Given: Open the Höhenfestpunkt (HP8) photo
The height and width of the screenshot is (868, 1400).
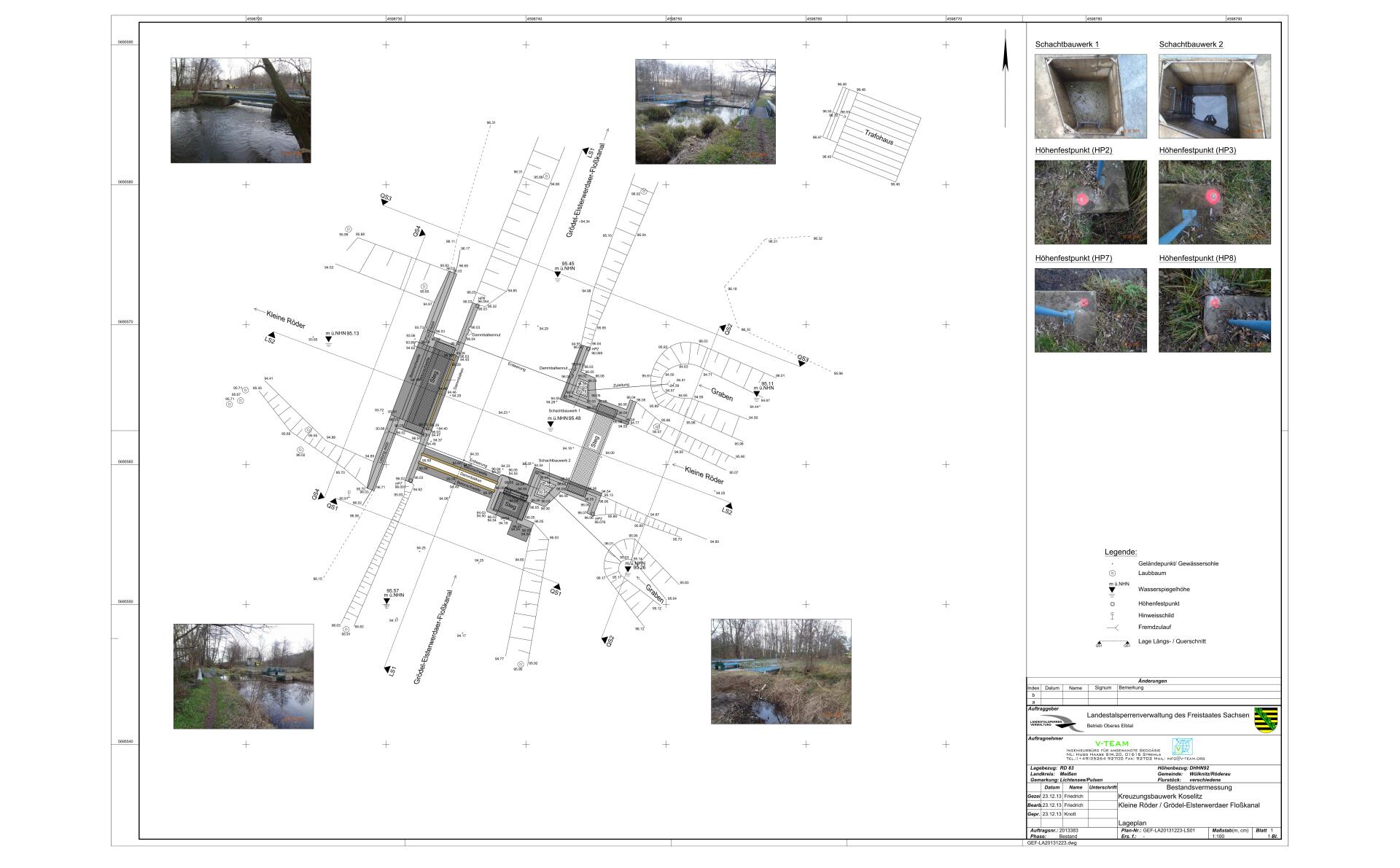Looking at the screenshot, I should click(1214, 310).
